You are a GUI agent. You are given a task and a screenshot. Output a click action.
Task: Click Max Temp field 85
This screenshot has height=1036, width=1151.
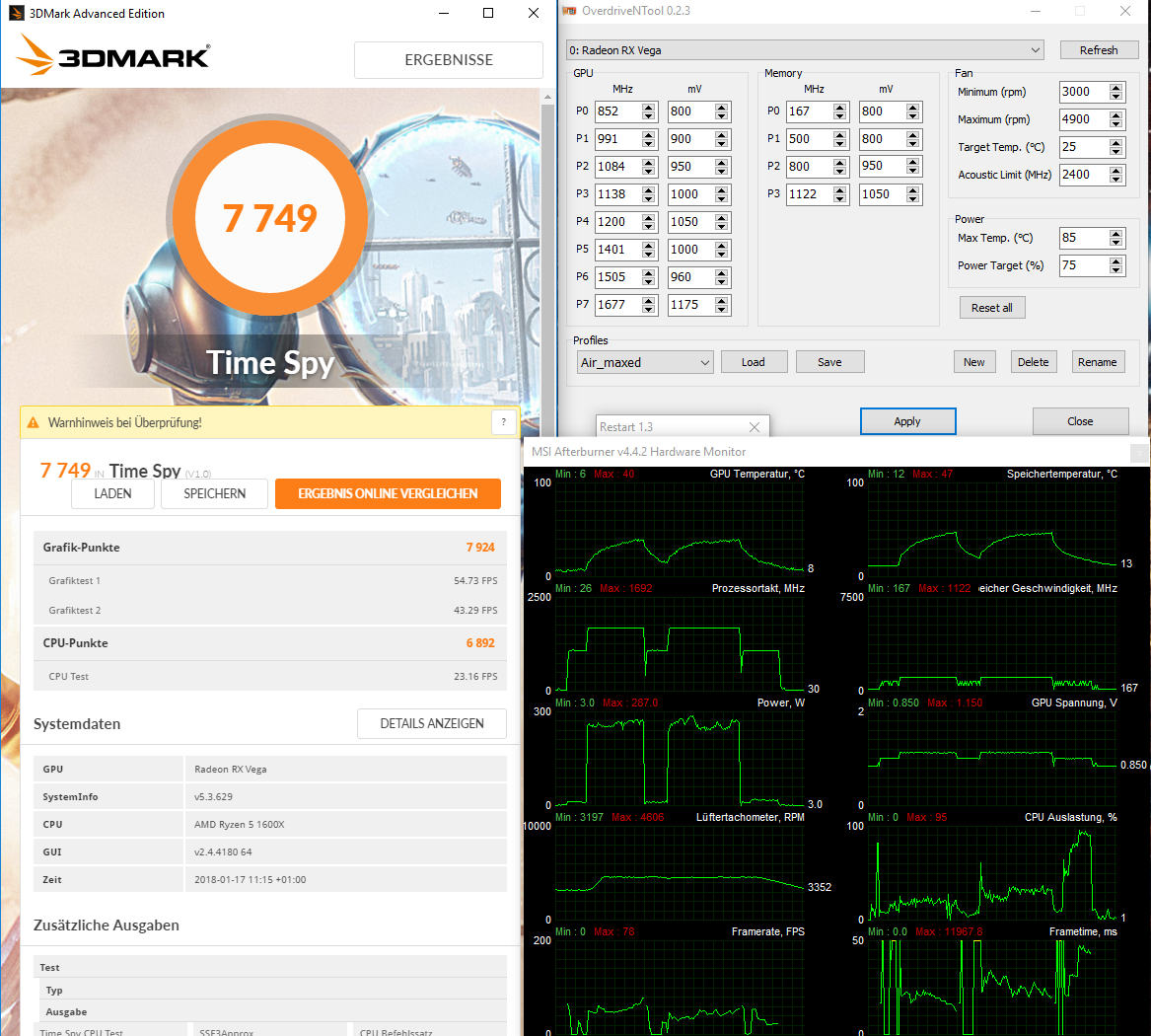(x=1084, y=238)
